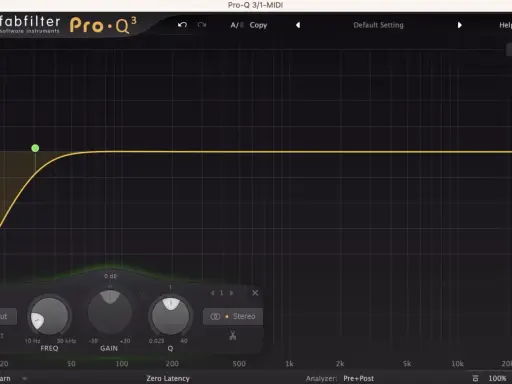Click the Q value readout above the Q knob
The image size is (512, 384).
[x=170, y=287]
